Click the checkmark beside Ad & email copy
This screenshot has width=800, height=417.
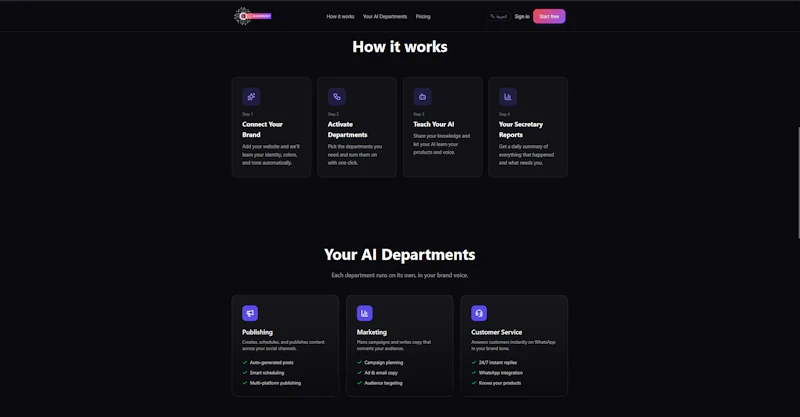click(x=360, y=373)
